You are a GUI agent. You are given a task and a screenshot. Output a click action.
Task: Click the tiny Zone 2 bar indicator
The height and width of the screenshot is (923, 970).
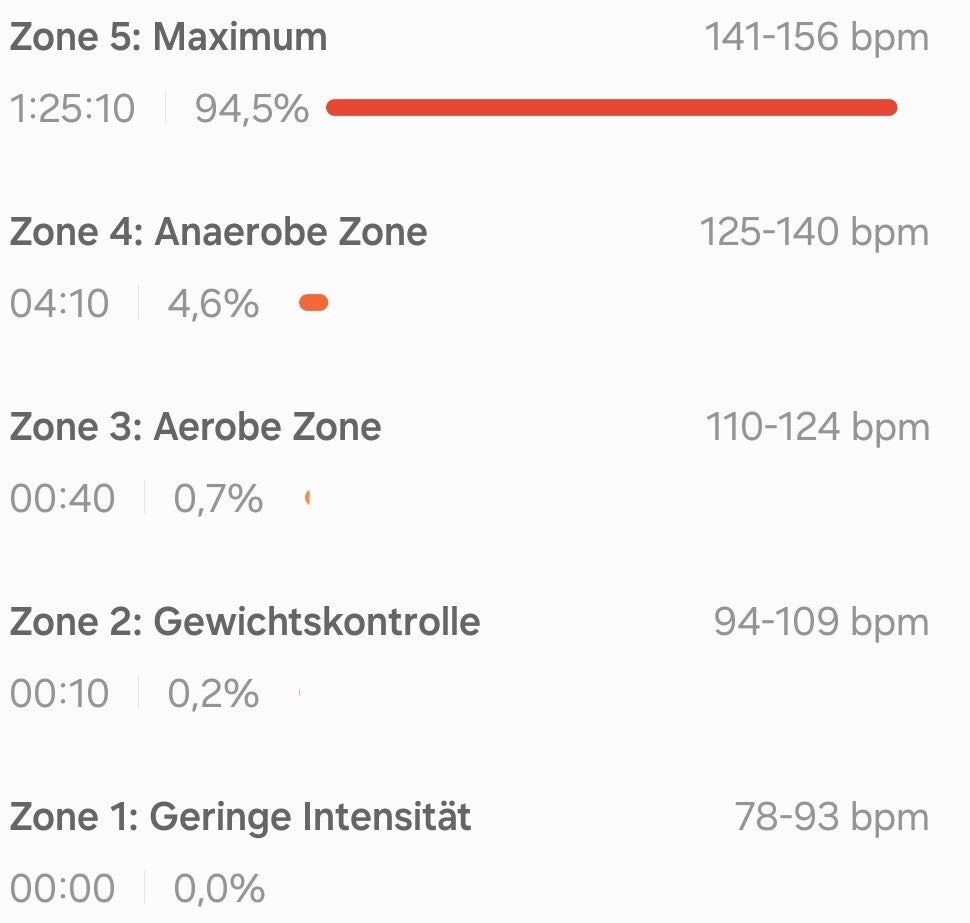point(300,692)
